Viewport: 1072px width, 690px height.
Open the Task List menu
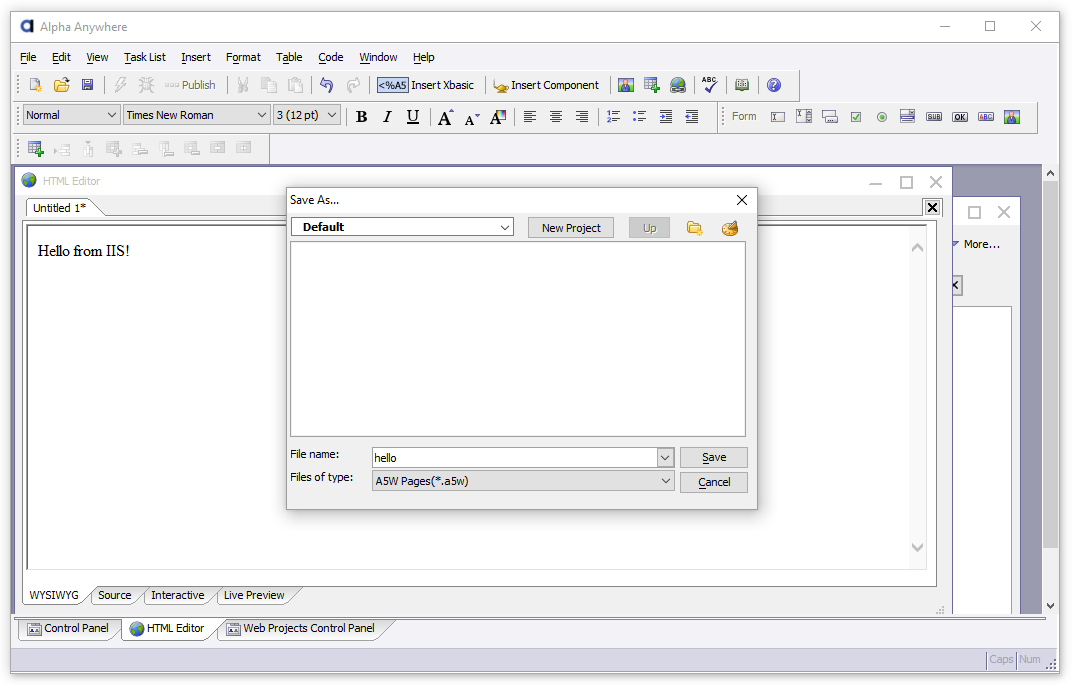pos(145,57)
